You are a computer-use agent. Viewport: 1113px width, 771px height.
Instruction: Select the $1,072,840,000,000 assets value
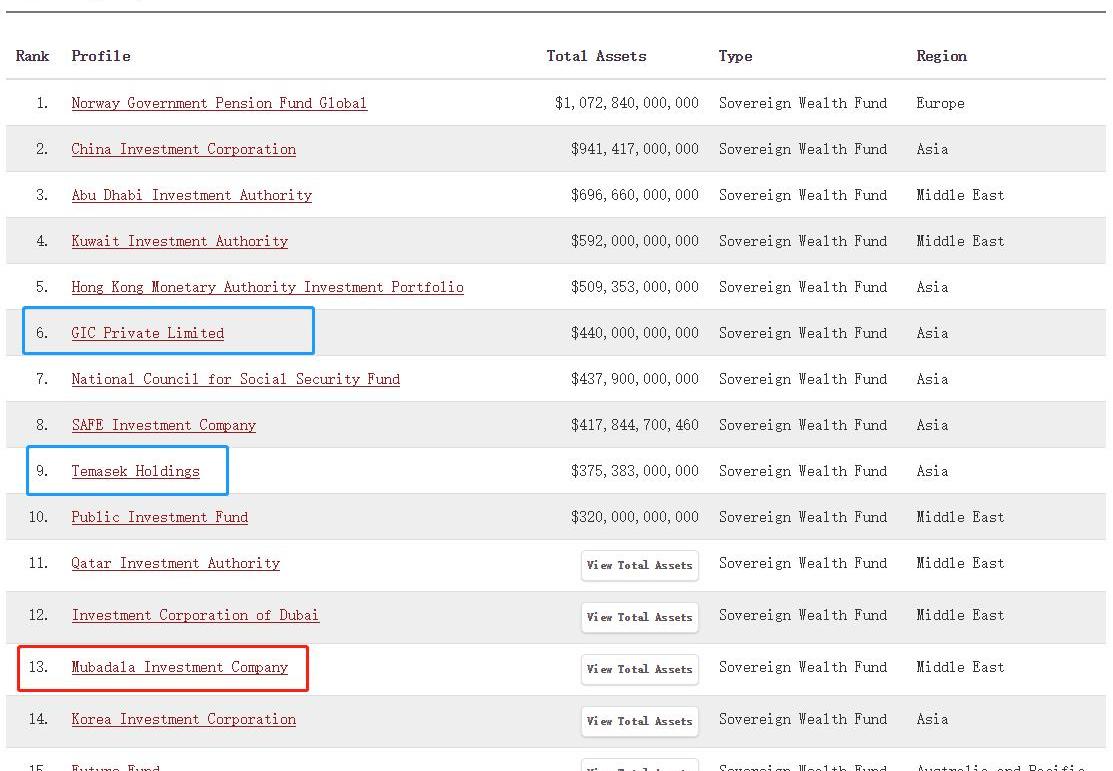click(627, 104)
